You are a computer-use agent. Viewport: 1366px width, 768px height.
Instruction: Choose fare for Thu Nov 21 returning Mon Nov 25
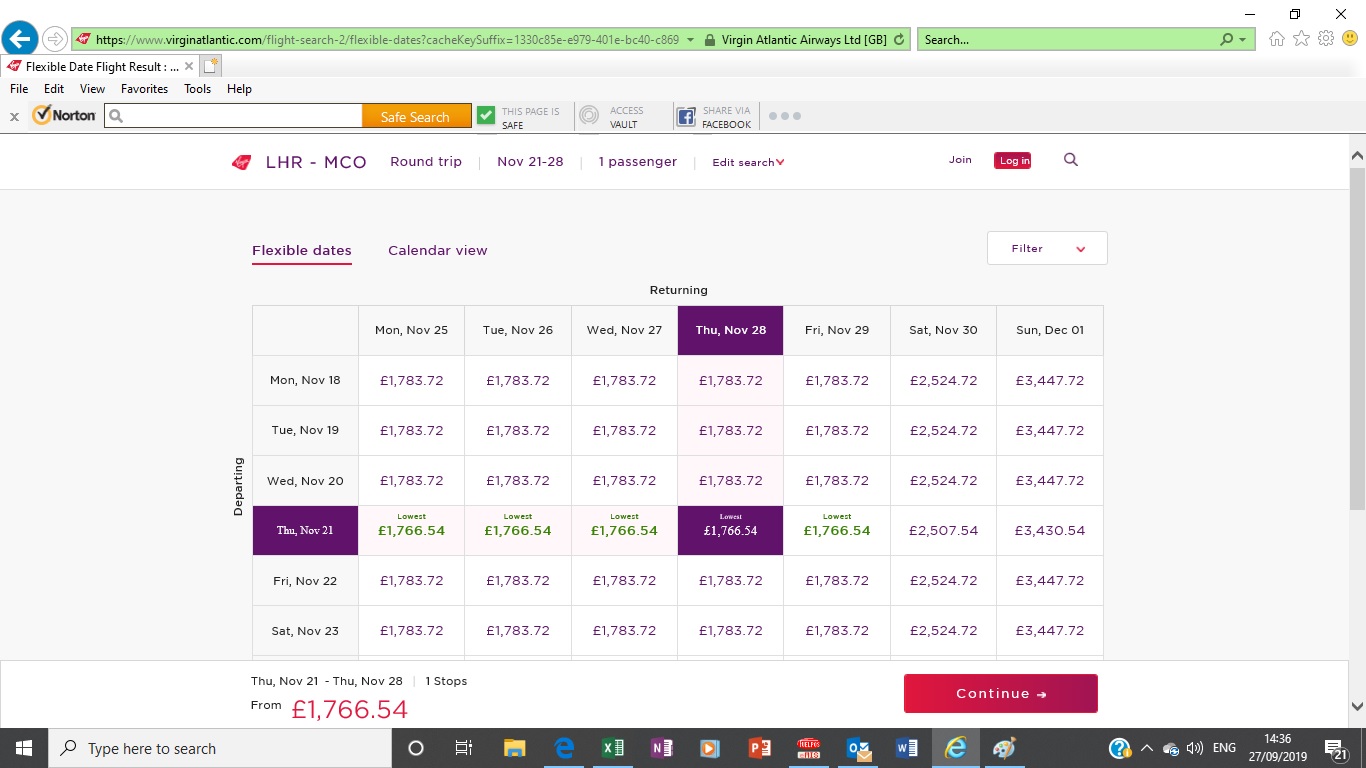coord(411,530)
